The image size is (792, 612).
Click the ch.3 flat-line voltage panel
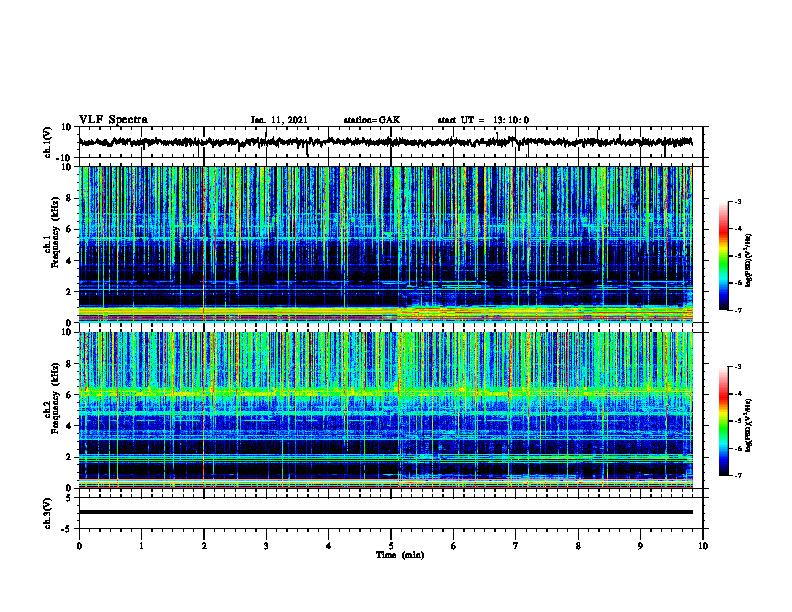click(x=393, y=513)
